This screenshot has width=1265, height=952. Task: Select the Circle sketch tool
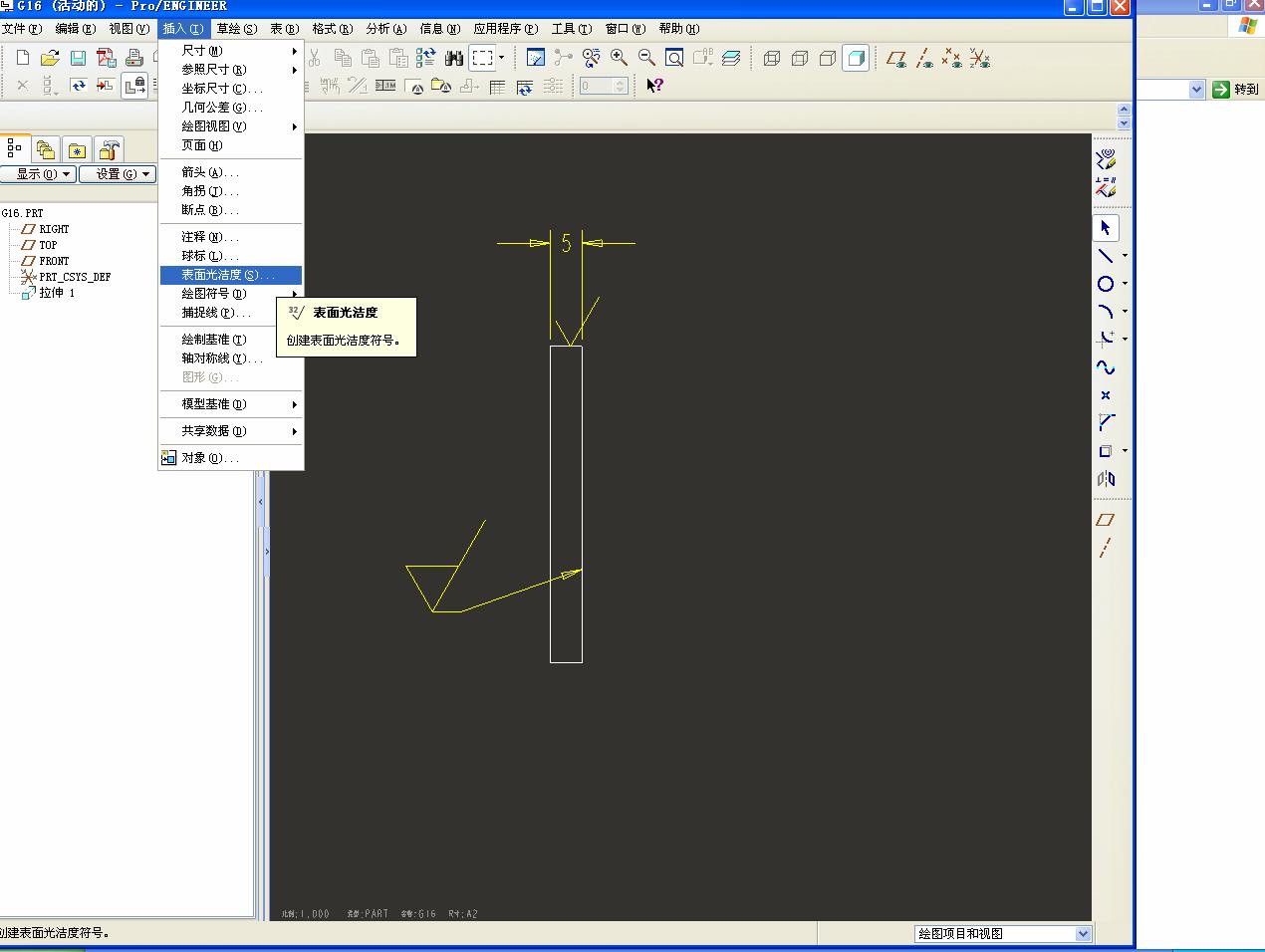1106,284
